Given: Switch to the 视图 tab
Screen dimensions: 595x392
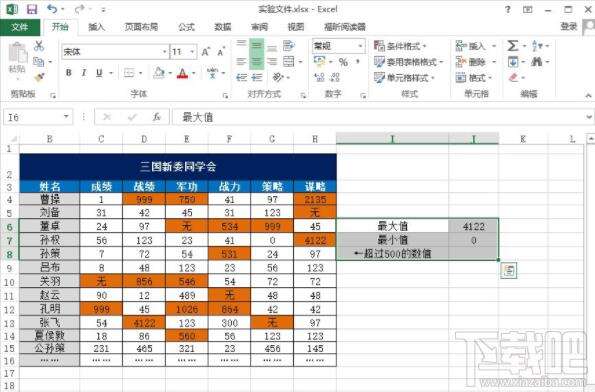Looking at the screenshot, I should [x=296, y=27].
